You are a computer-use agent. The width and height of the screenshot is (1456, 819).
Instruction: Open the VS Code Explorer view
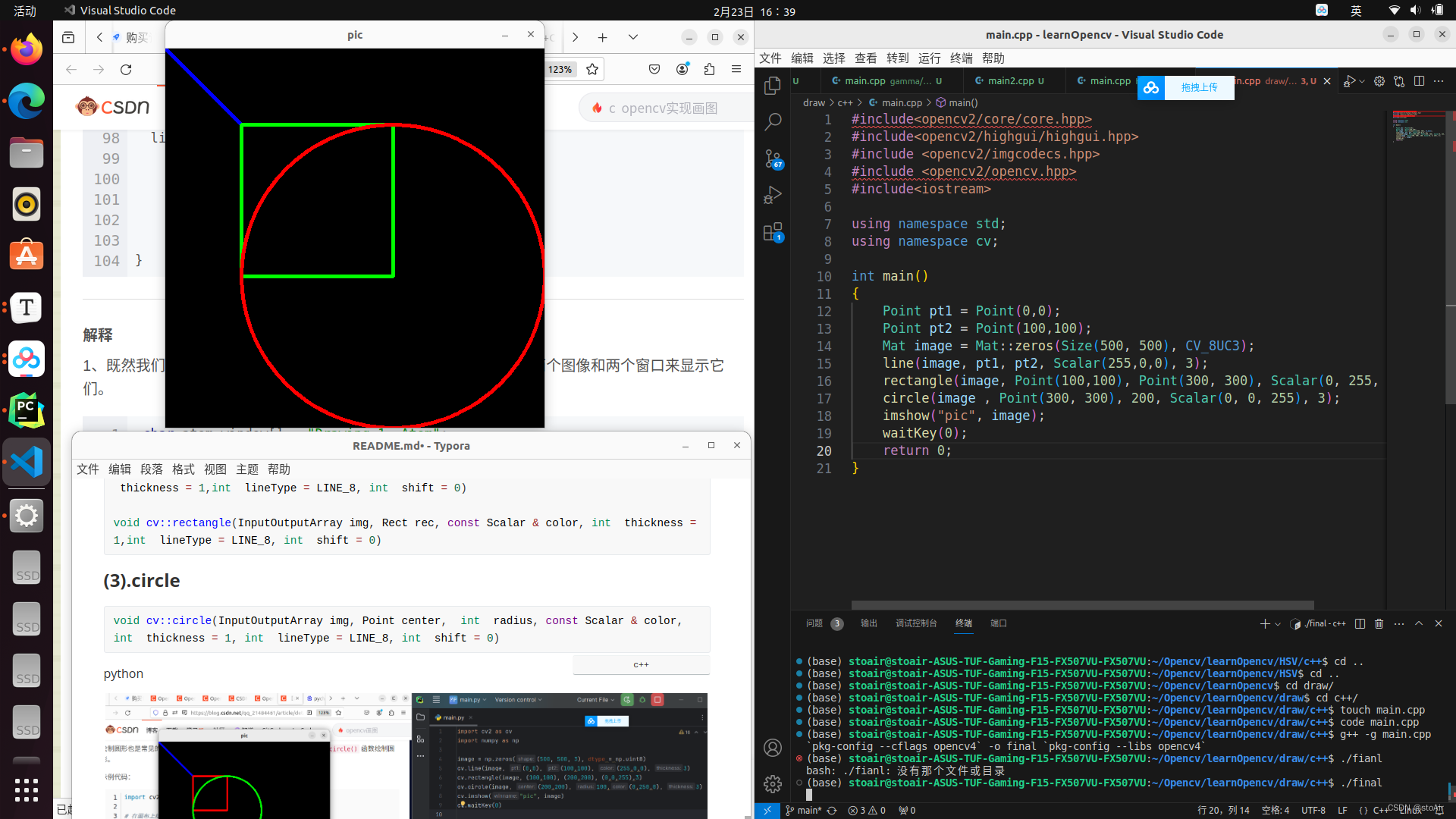(x=773, y=86)
